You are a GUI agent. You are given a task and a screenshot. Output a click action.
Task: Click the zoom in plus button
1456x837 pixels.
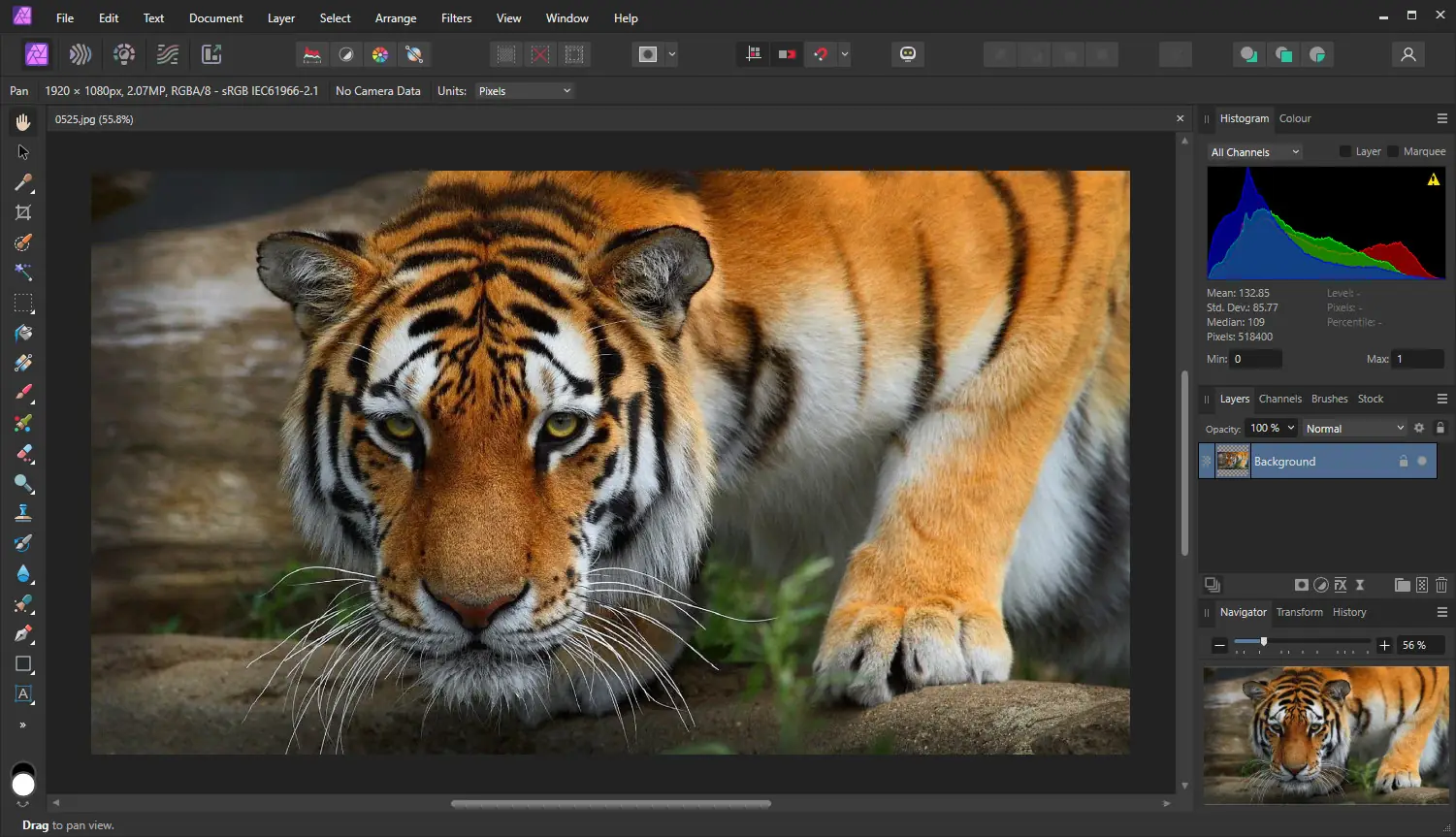coord(1384,645)
